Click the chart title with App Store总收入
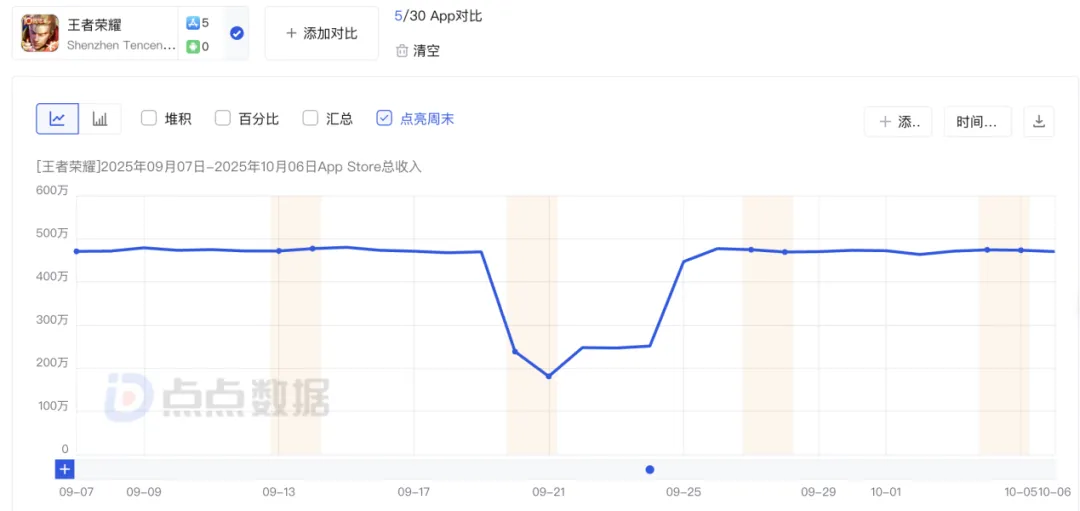This screenshot has width=1080, height=511. [x=228, y=167]
